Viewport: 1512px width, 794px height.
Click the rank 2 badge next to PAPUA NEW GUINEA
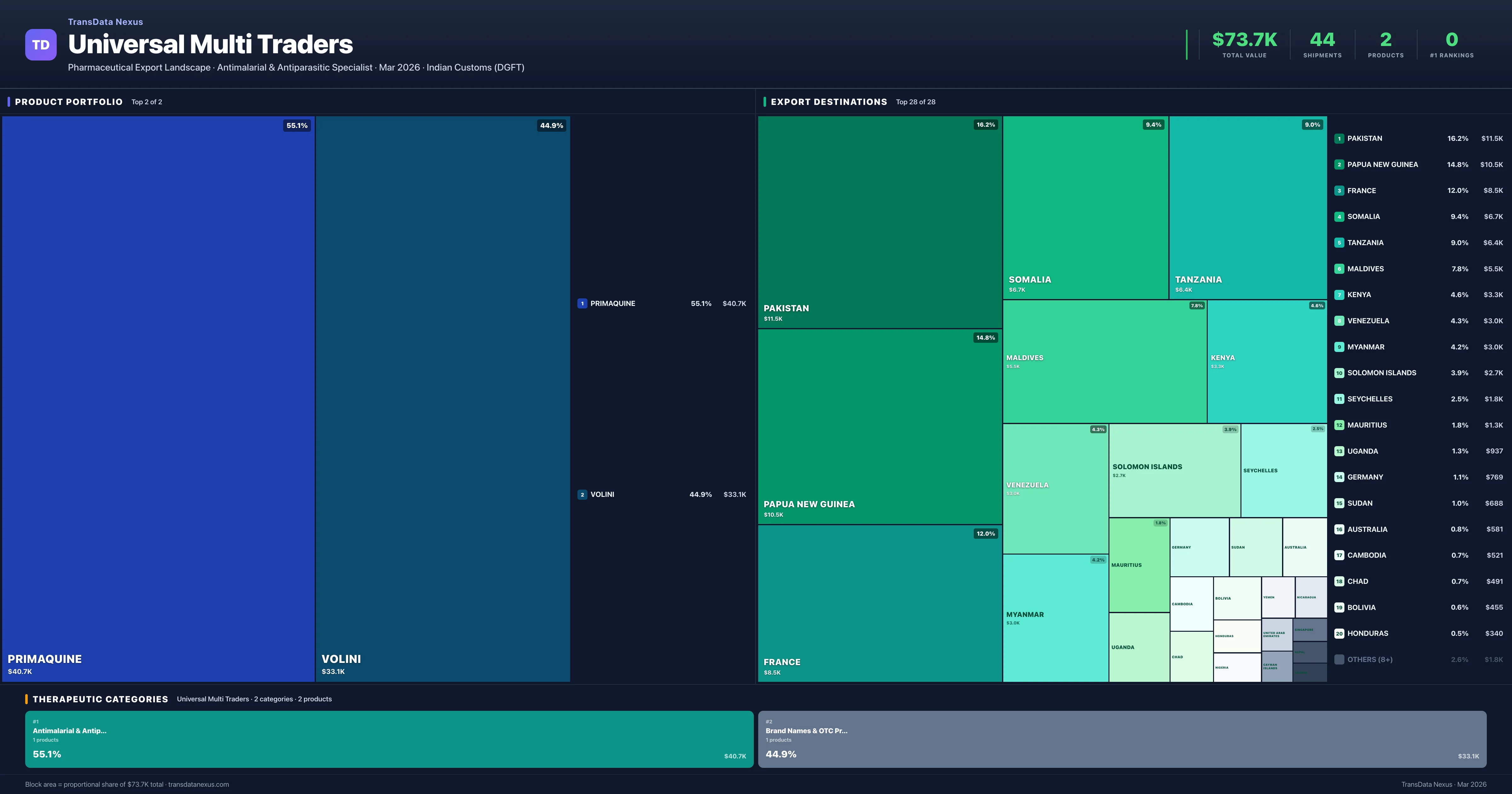[x=1339, y=164]
